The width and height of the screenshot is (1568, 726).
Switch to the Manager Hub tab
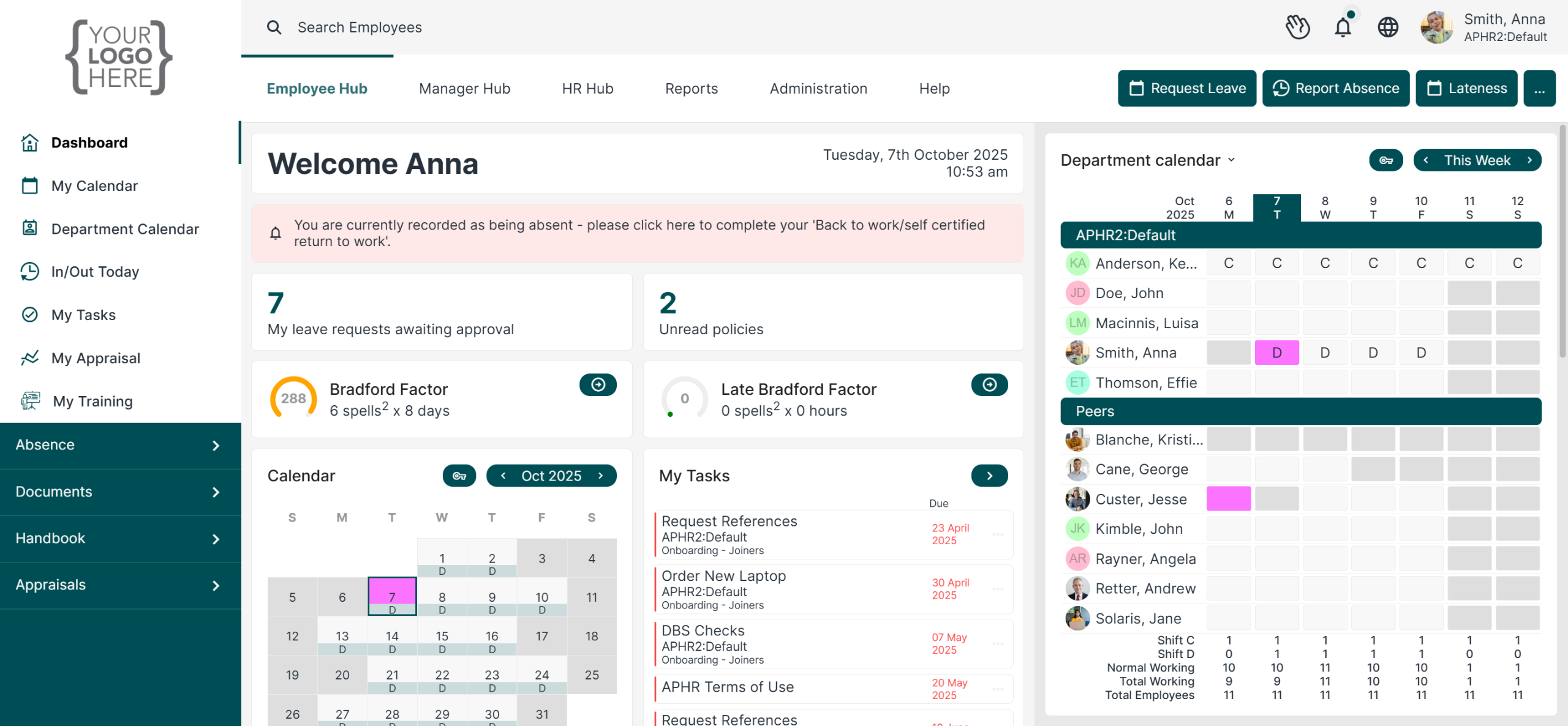coord(464,89)
